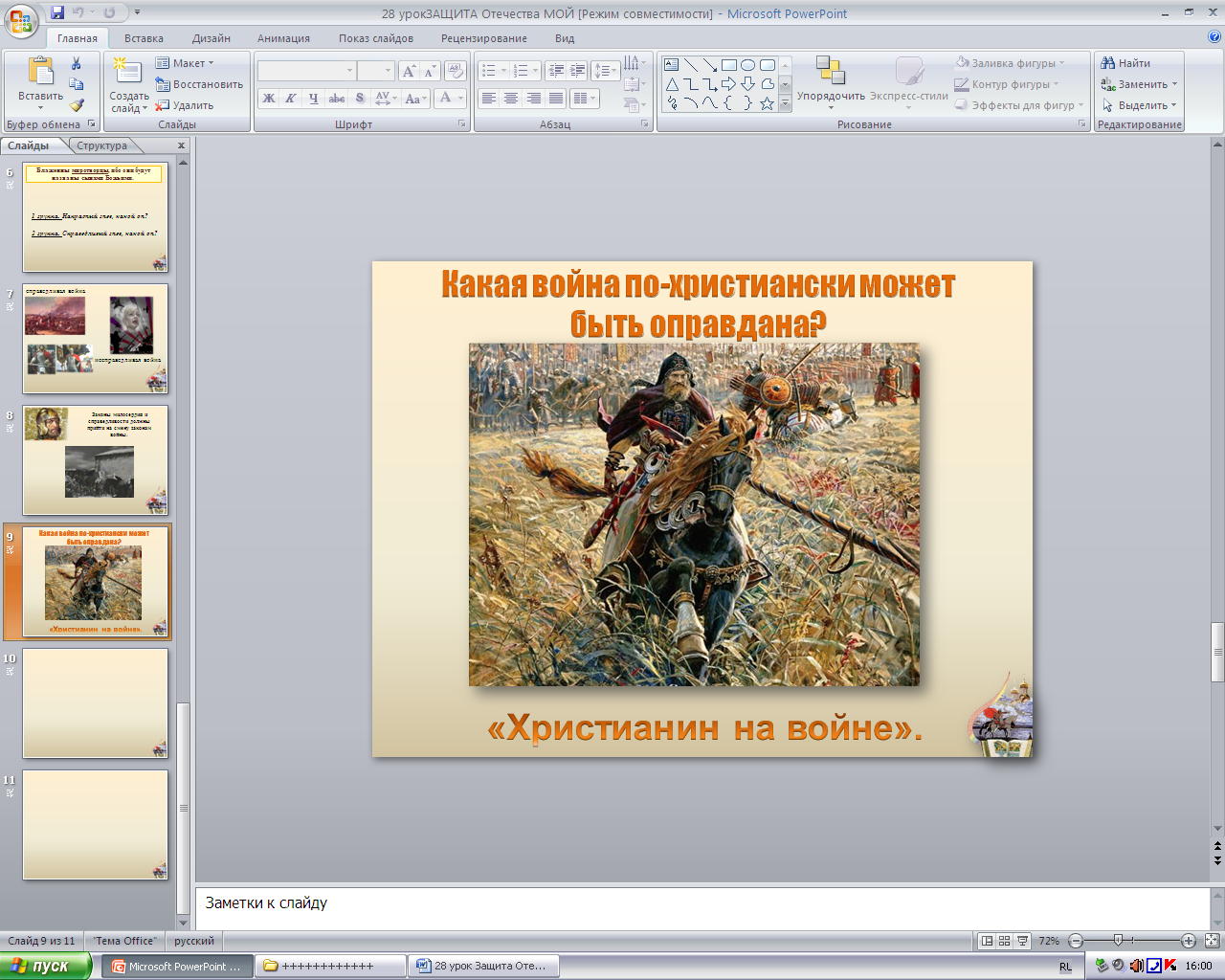
Task: Open the Вставка ribbon tab
Action: coord(144,38)
